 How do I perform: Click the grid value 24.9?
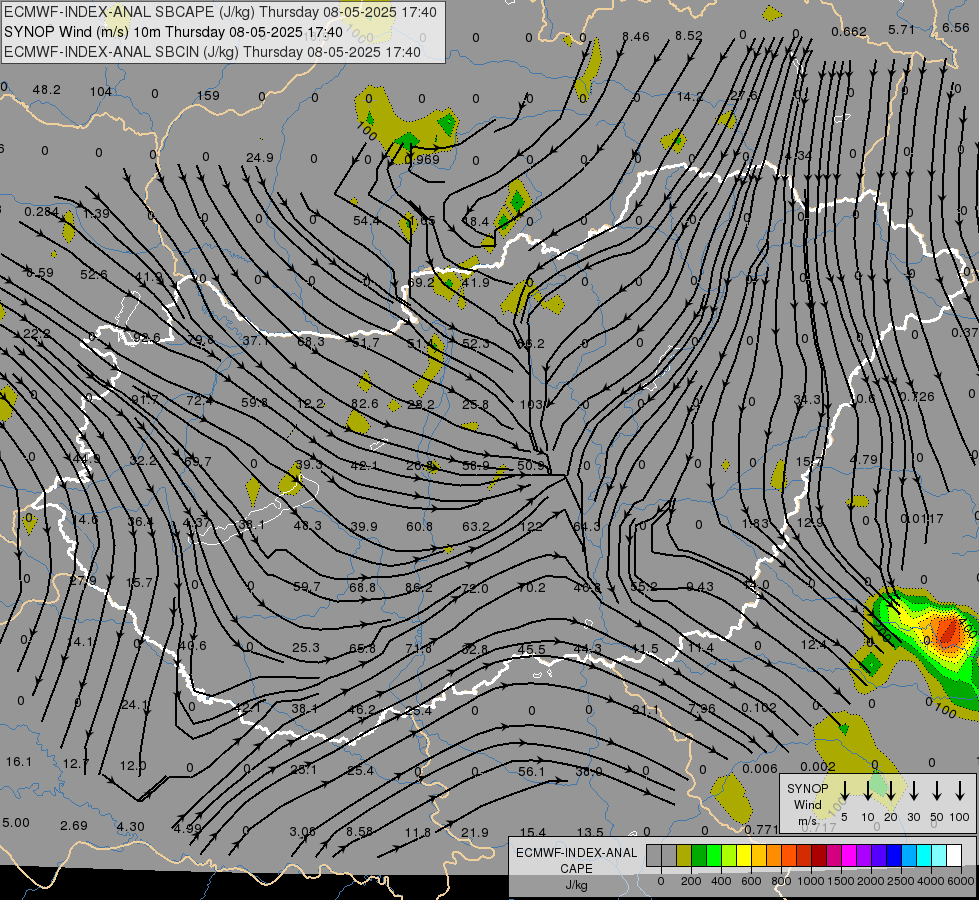pos(260,158)
